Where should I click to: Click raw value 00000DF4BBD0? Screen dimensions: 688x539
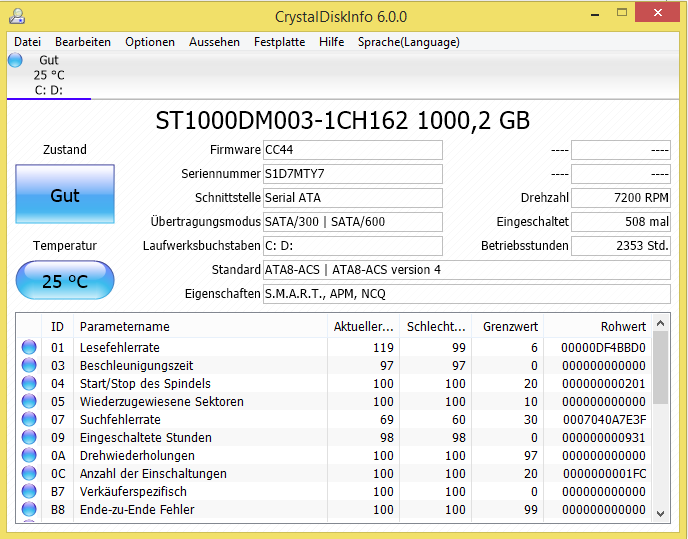tap(603, 348)
